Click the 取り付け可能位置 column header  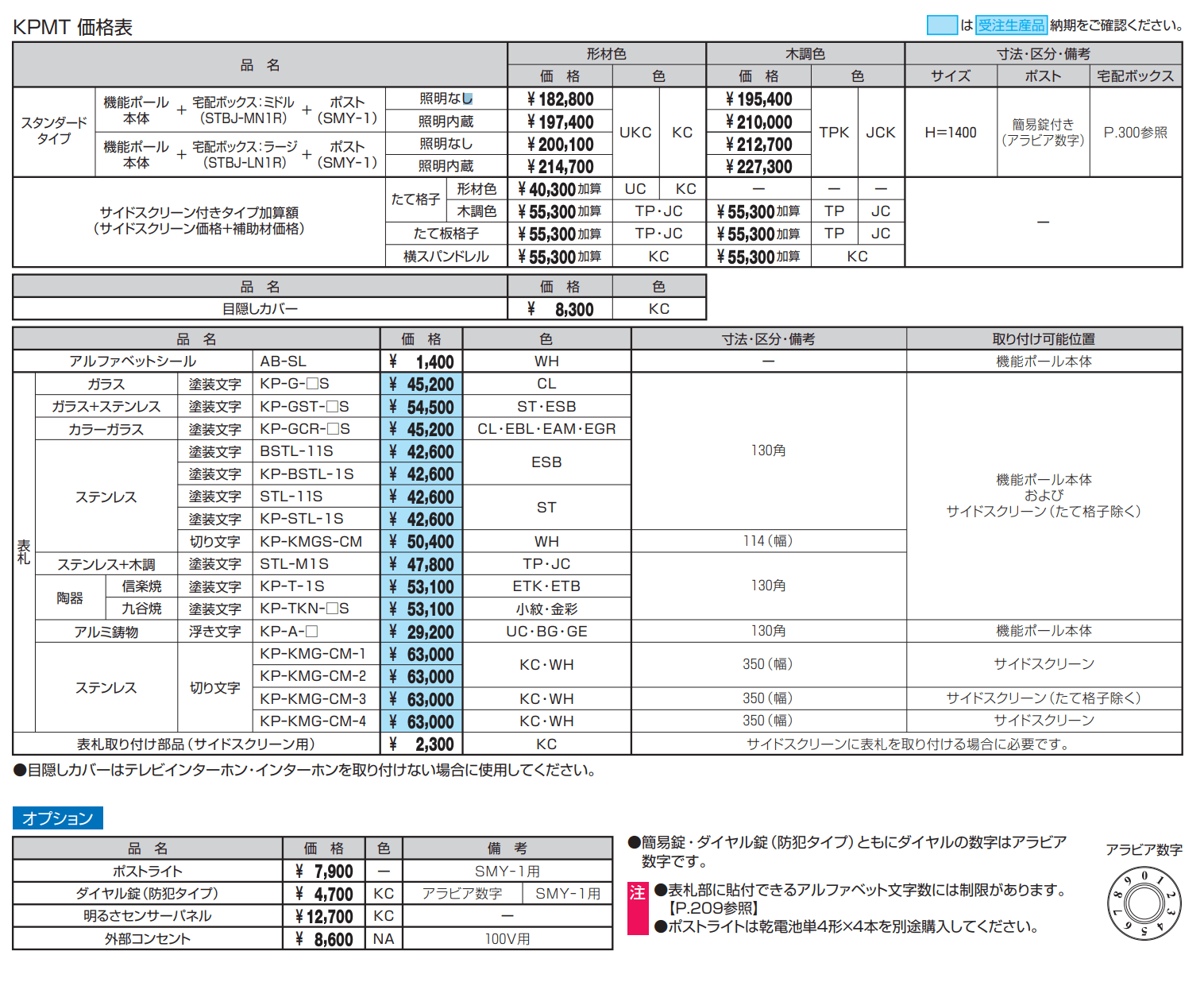(x=1044, y=339)
